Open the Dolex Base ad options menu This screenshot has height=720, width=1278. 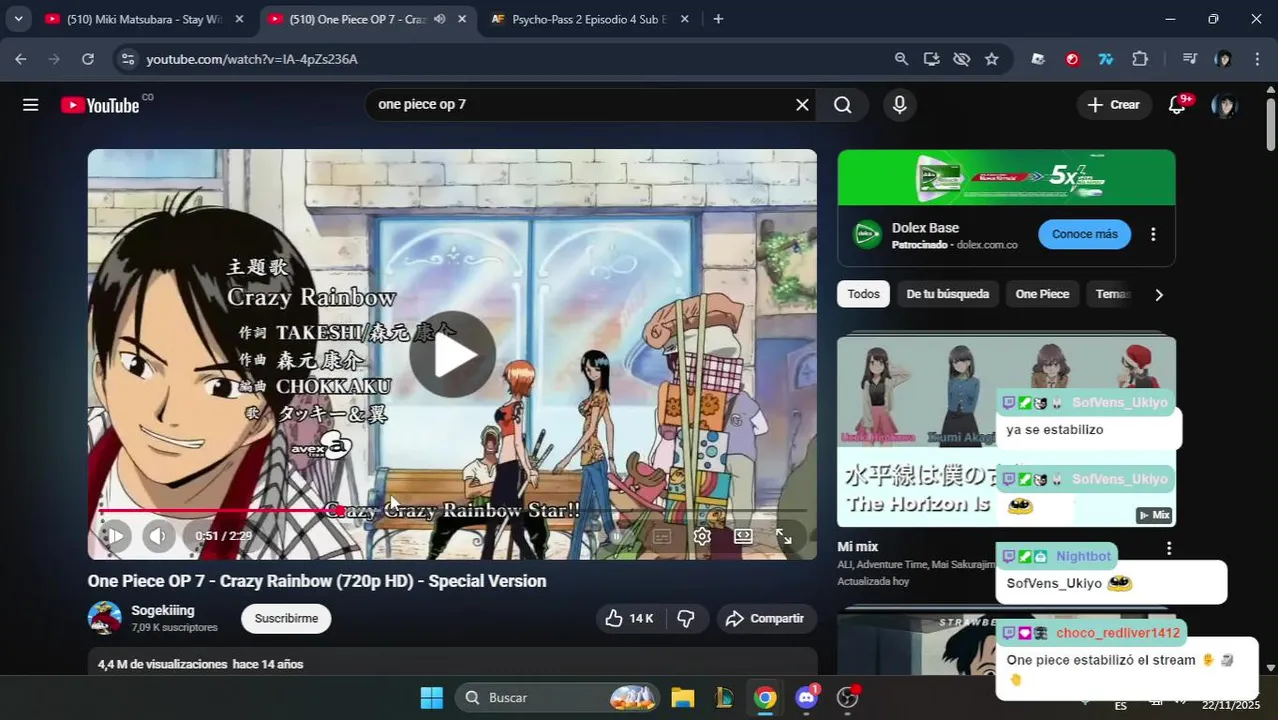coord(1153,234)
